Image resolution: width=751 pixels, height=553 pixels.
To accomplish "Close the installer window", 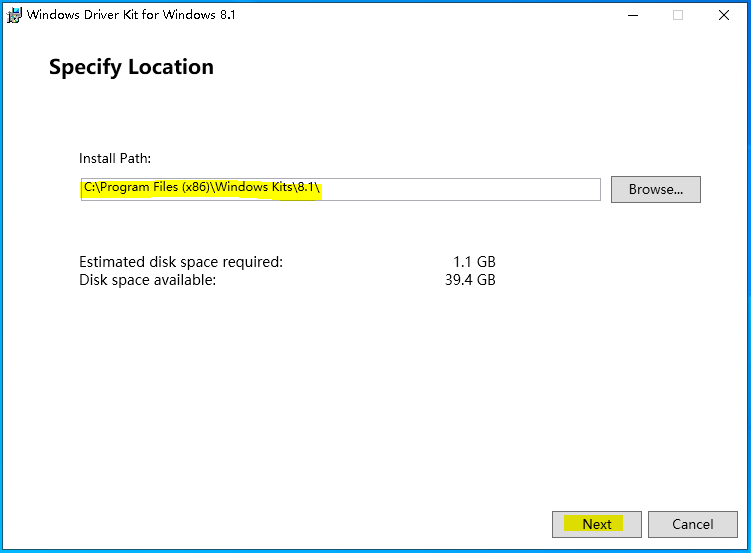I will click(x=724, y=15).
